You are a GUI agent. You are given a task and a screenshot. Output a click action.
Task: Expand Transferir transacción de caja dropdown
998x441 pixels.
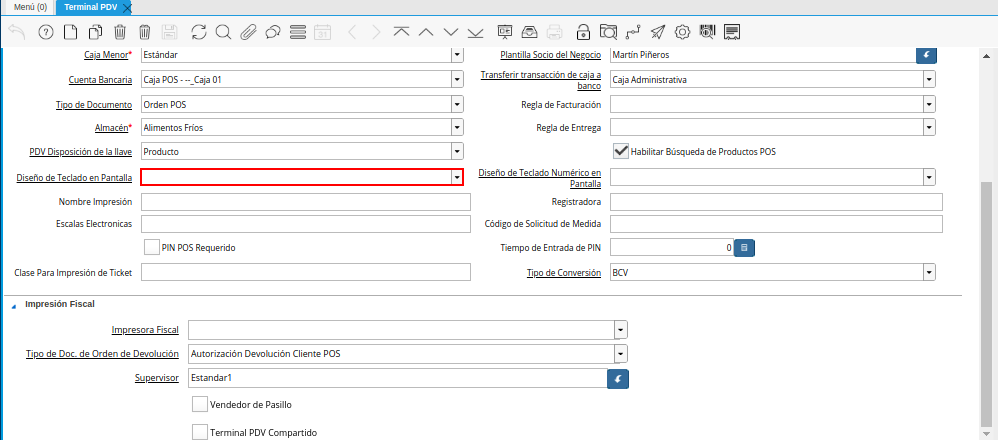tap(929, 80)
